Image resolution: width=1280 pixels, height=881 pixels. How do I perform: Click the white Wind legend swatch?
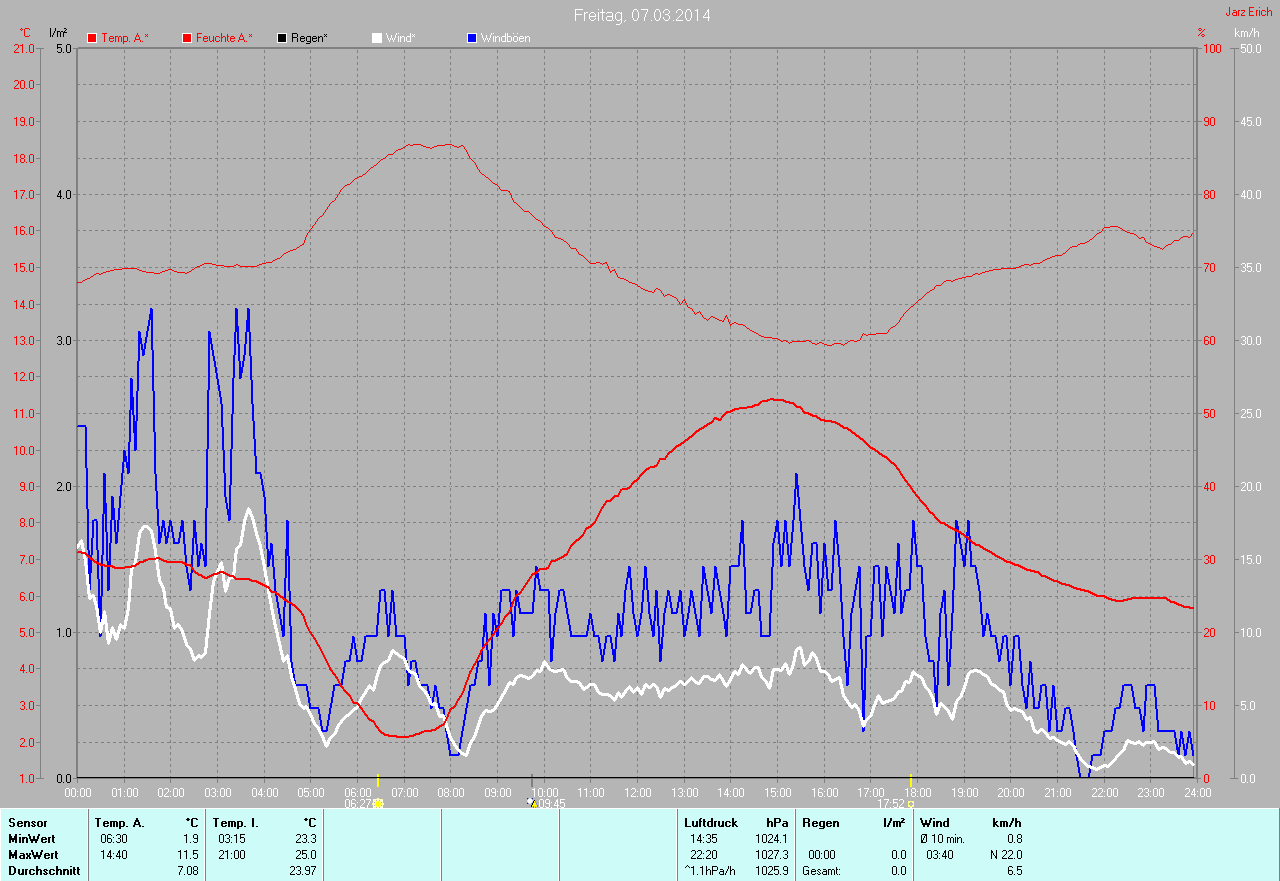click(x=376, y=38)
